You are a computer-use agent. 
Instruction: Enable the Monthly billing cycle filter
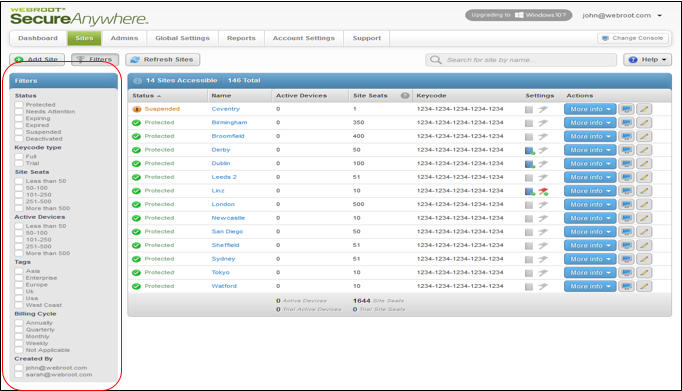(x=19, y=336)
